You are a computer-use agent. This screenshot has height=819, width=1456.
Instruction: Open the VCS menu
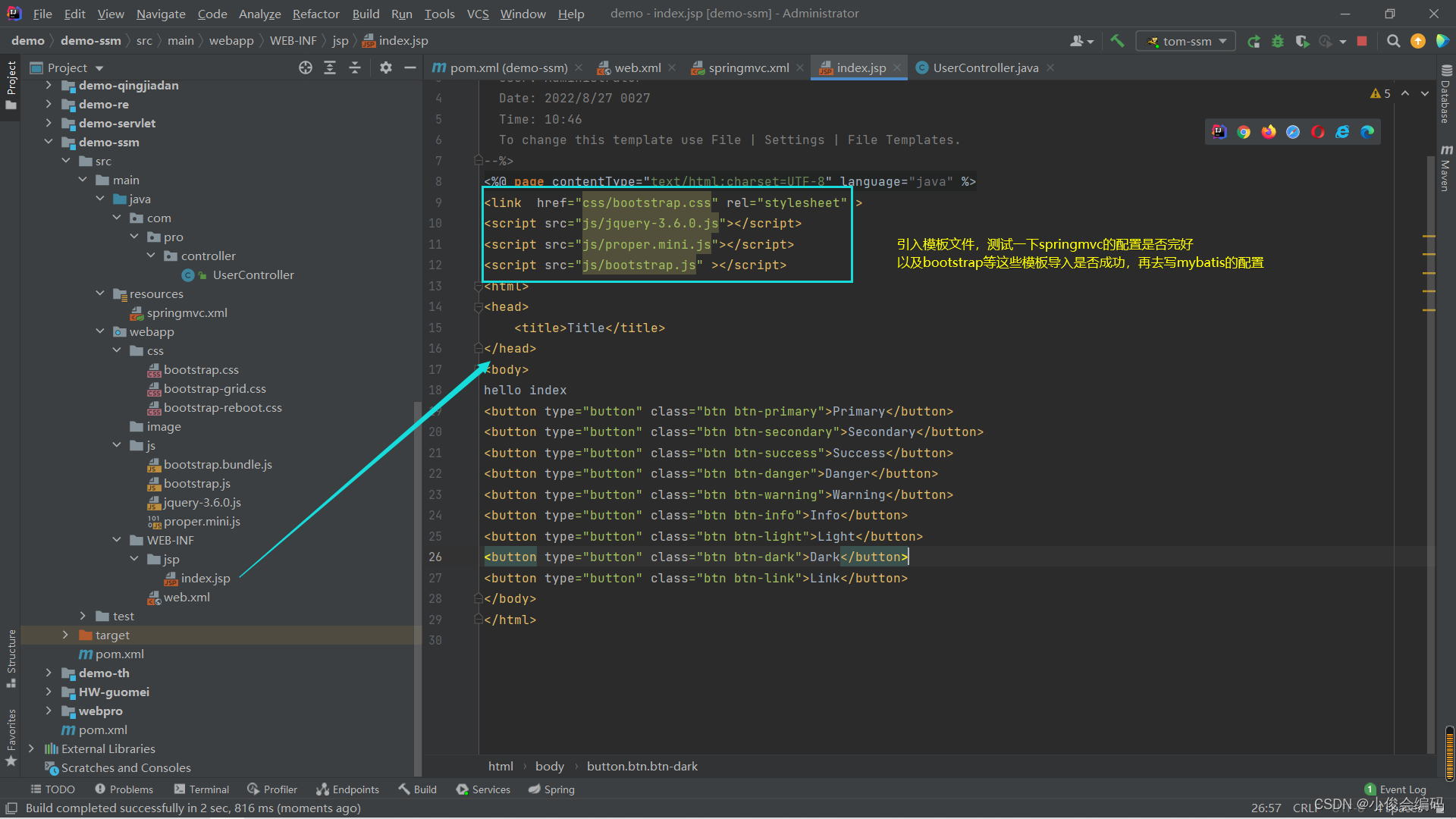478,14
